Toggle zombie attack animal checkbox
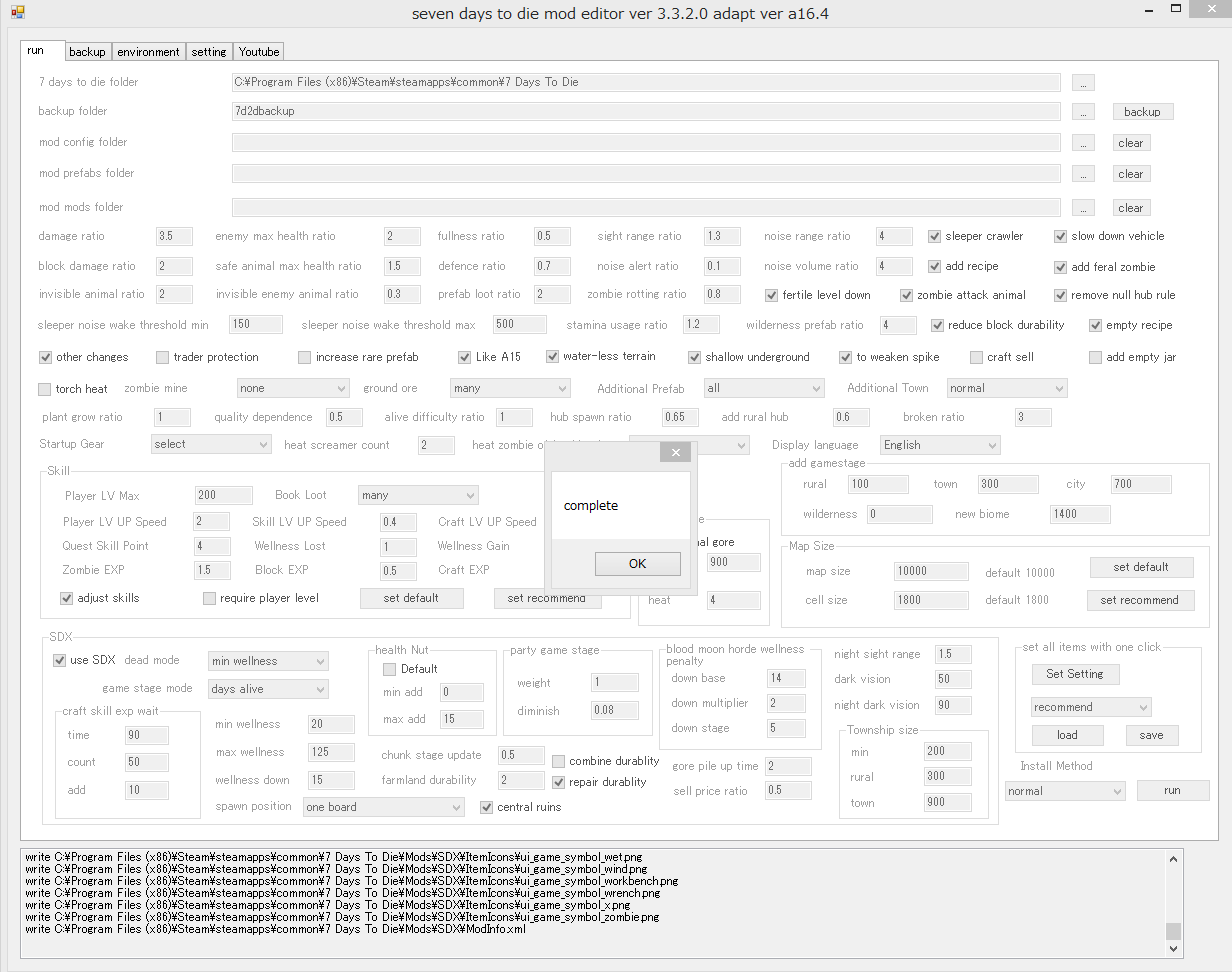Image resolution: width=1232 pixels, height=972 pixels. click(x=906, y=296)
